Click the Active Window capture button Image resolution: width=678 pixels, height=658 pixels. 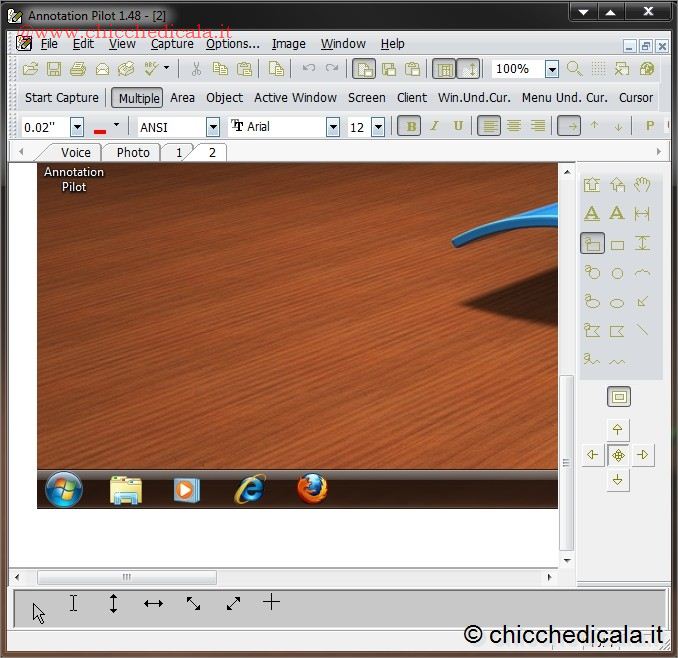(x=295, y=98)
